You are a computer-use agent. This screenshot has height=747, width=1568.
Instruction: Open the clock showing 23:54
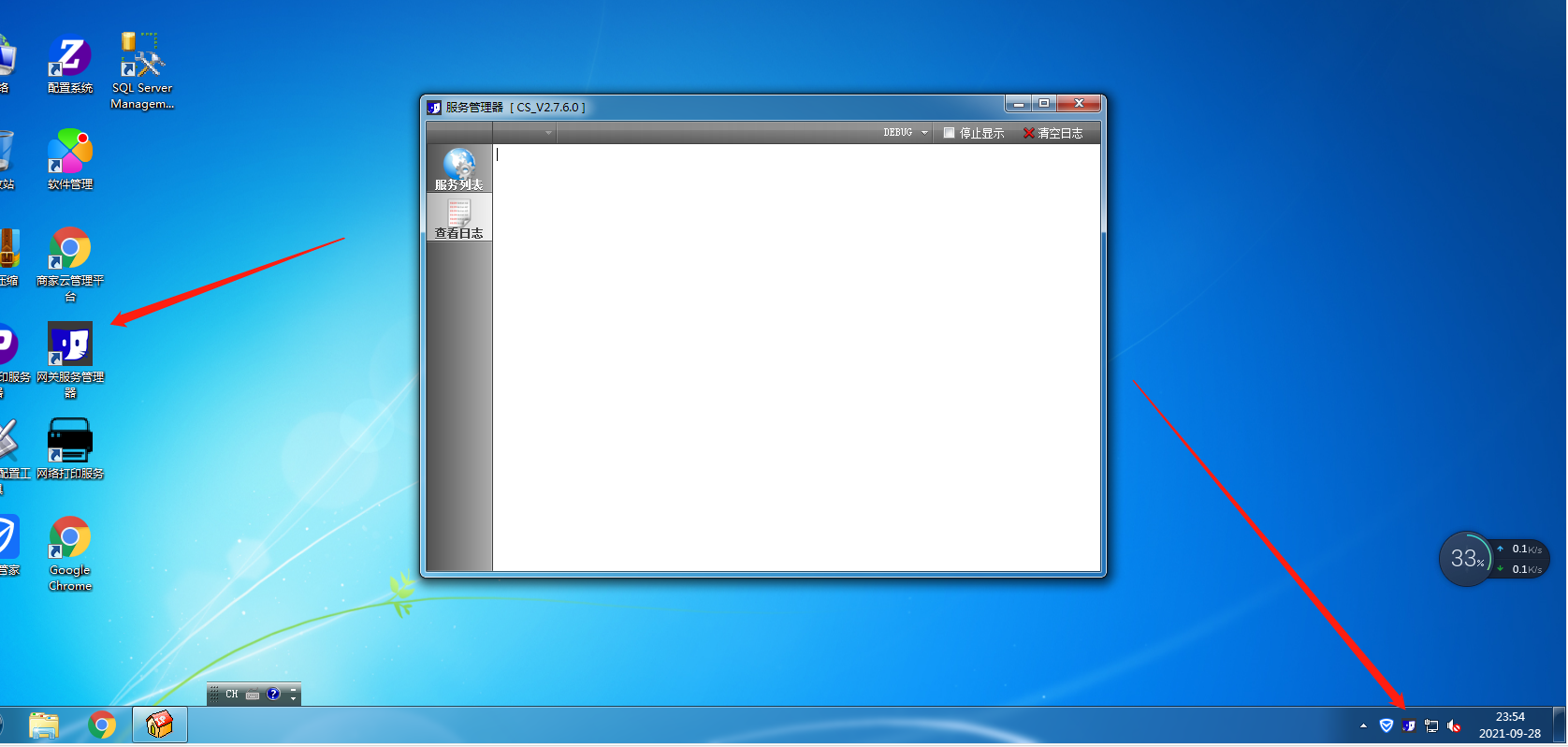[1509, 725]
